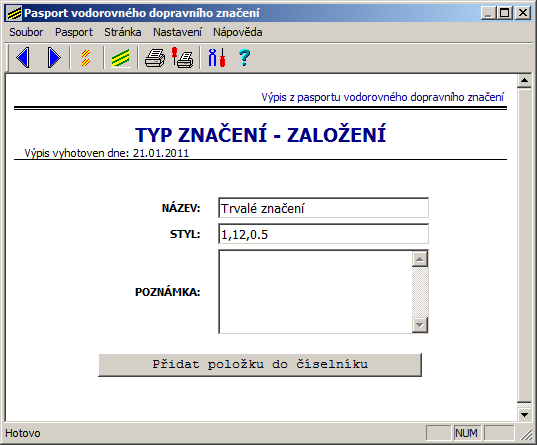This screenshot has height=445, width=537.
Task: Click inside the POZNÁMKA text area
Action: (315, 292)
